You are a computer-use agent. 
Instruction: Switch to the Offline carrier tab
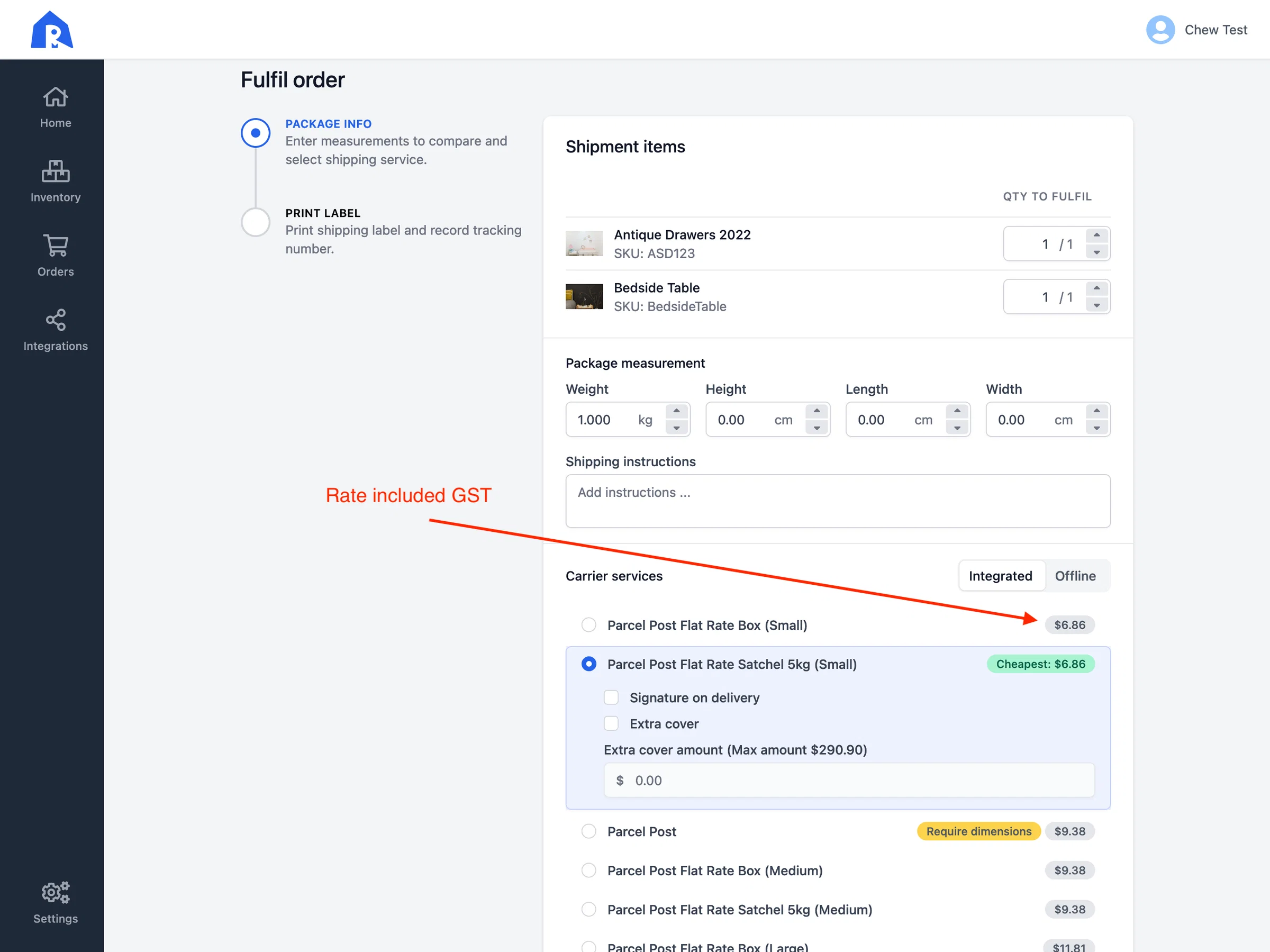[1075, 576]
